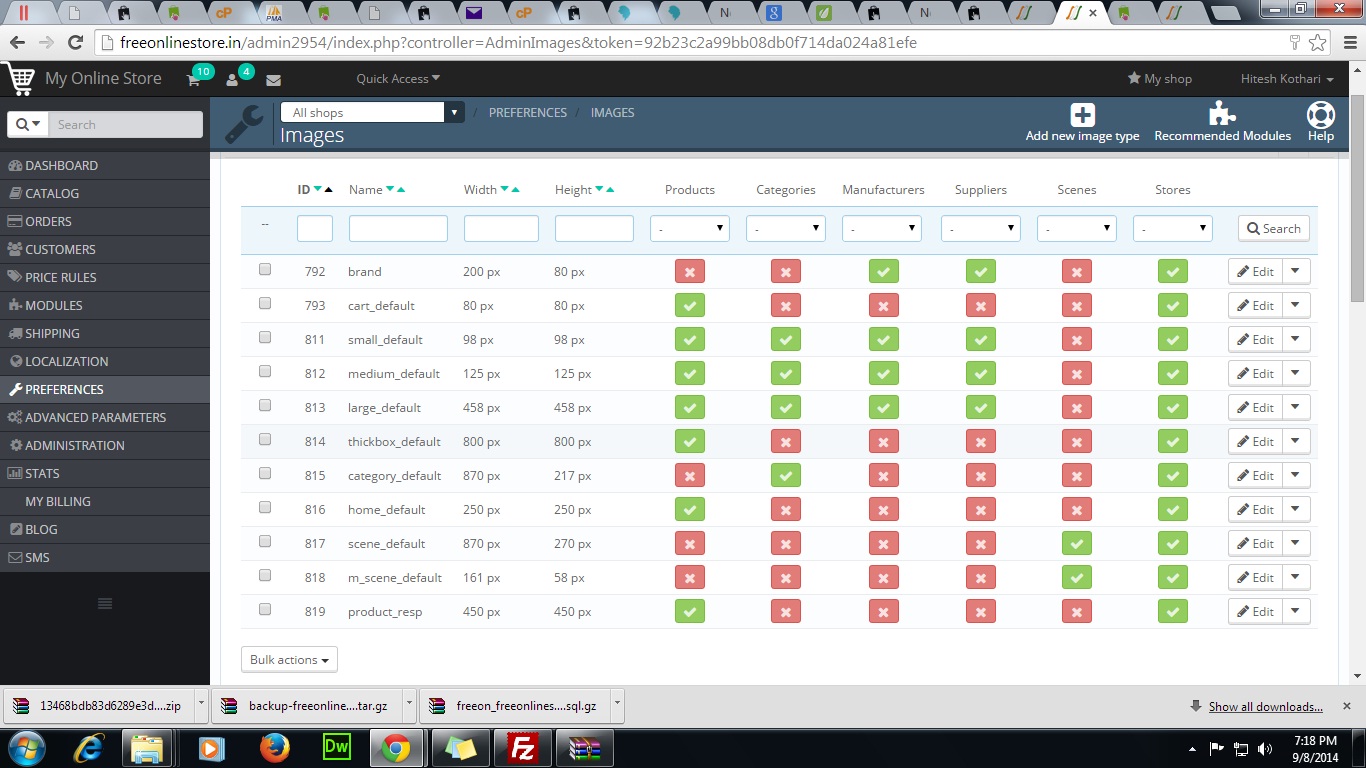Open the Help lifebuoy icon
Screen dimensions: 1366x768
[x=1321, y=114]
